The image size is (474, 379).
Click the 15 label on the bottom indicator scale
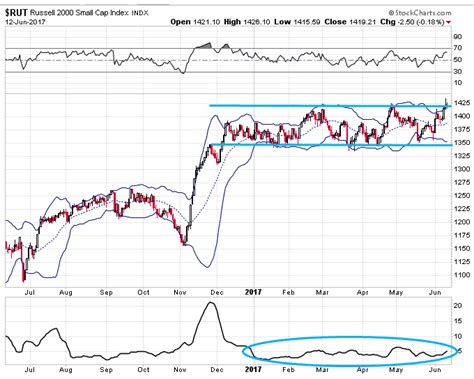(458, 321)
